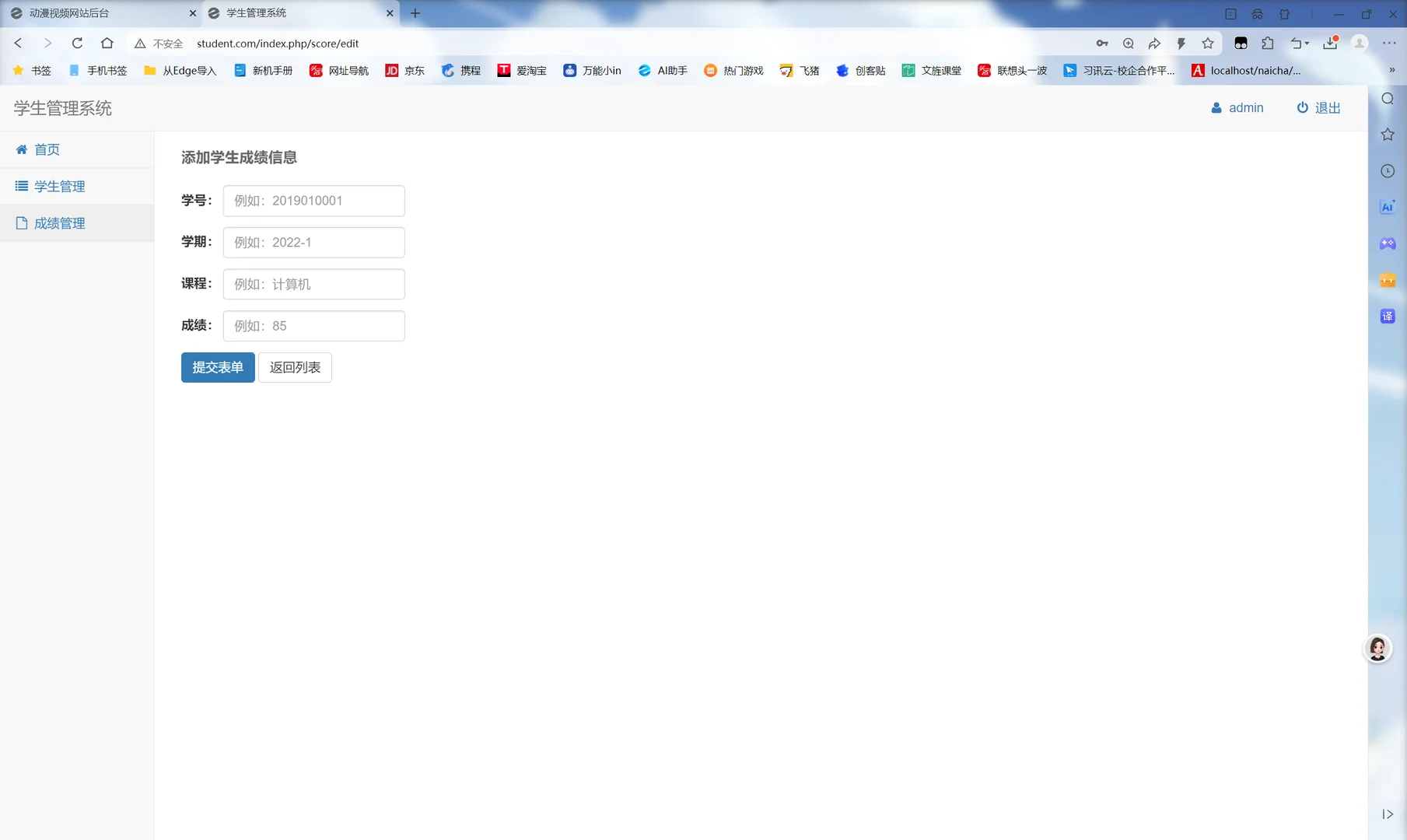
Task: Open the Favorites star in the sidebar
Action: click(x=1388, y=135)
